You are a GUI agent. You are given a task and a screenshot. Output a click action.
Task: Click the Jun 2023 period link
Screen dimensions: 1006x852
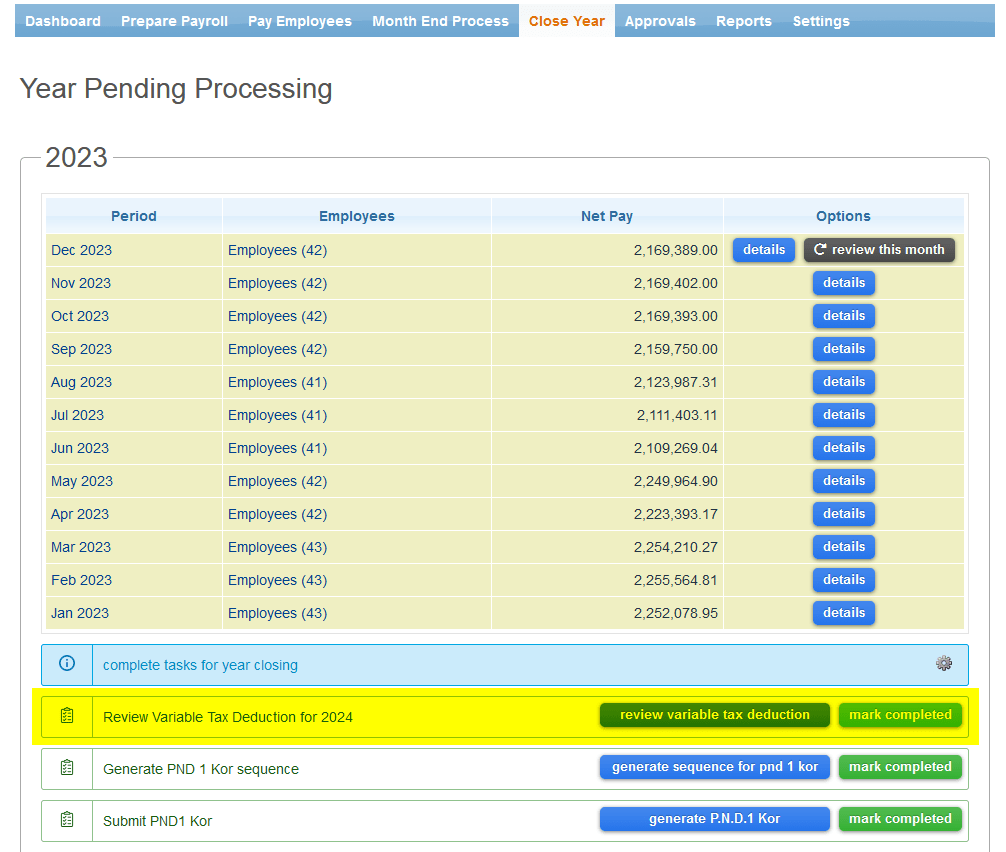80,448
